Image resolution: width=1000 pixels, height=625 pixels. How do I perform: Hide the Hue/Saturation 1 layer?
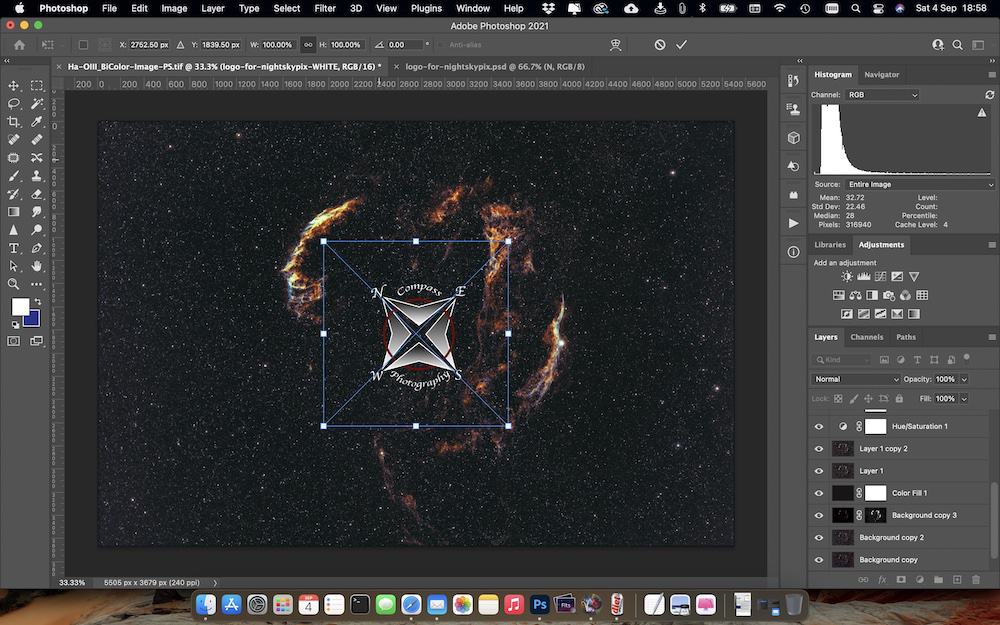(819, 427)
